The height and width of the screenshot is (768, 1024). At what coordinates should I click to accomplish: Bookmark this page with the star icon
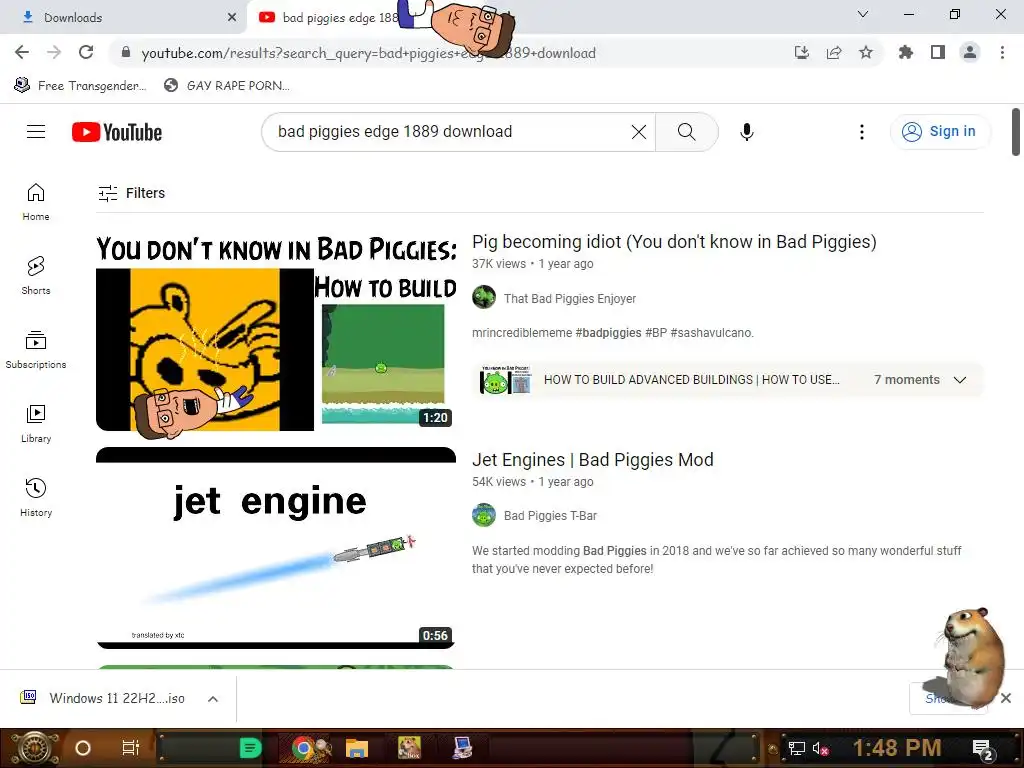pos(866,52)
